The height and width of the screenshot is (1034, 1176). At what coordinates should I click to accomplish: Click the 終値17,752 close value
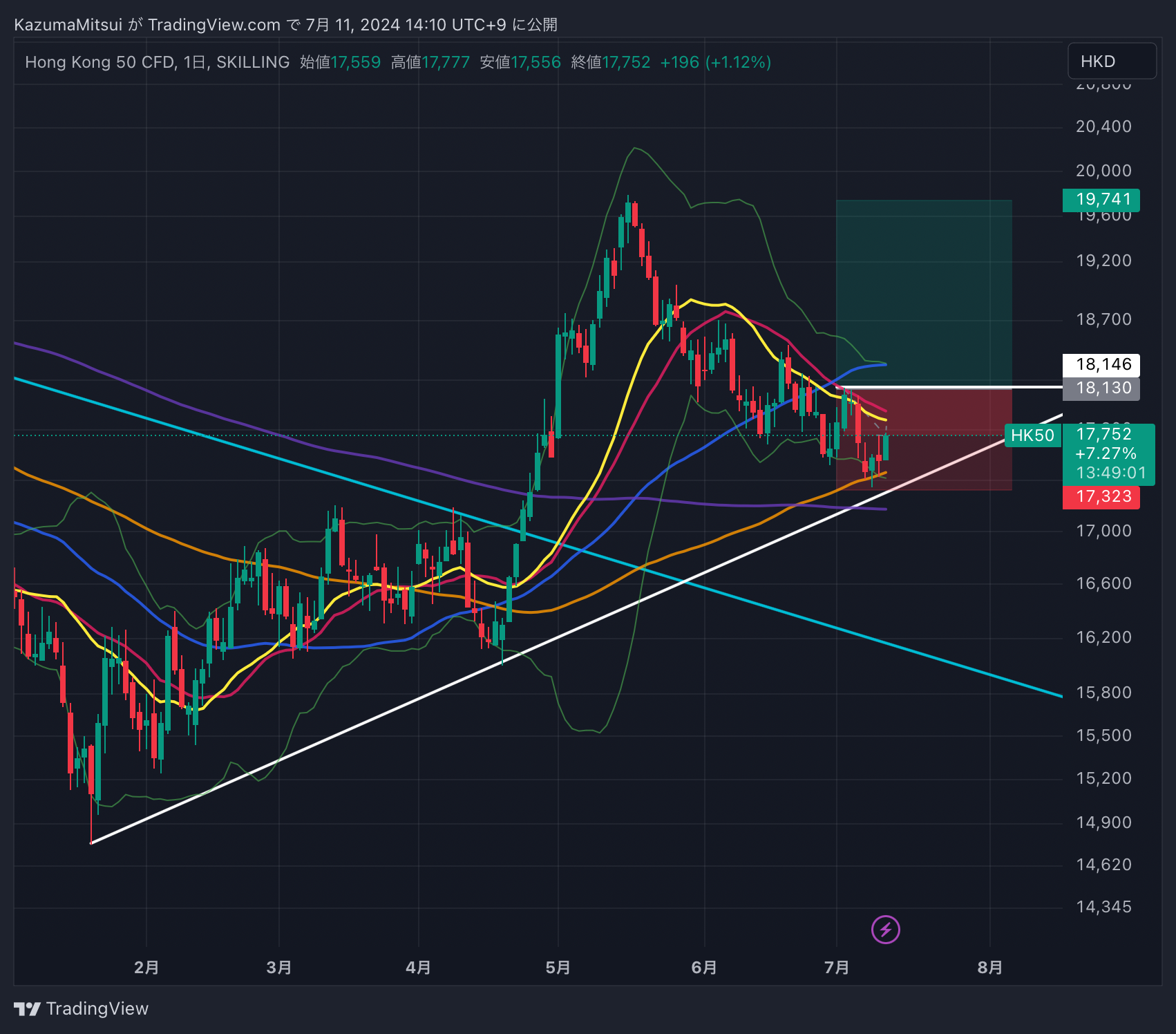[610, 62]
